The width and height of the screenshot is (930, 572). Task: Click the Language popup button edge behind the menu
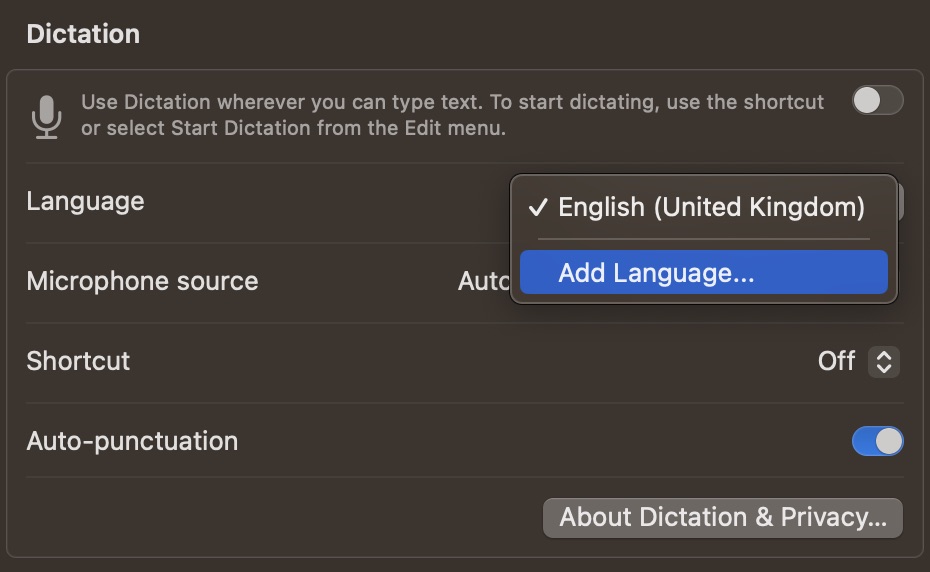point(900,202)
